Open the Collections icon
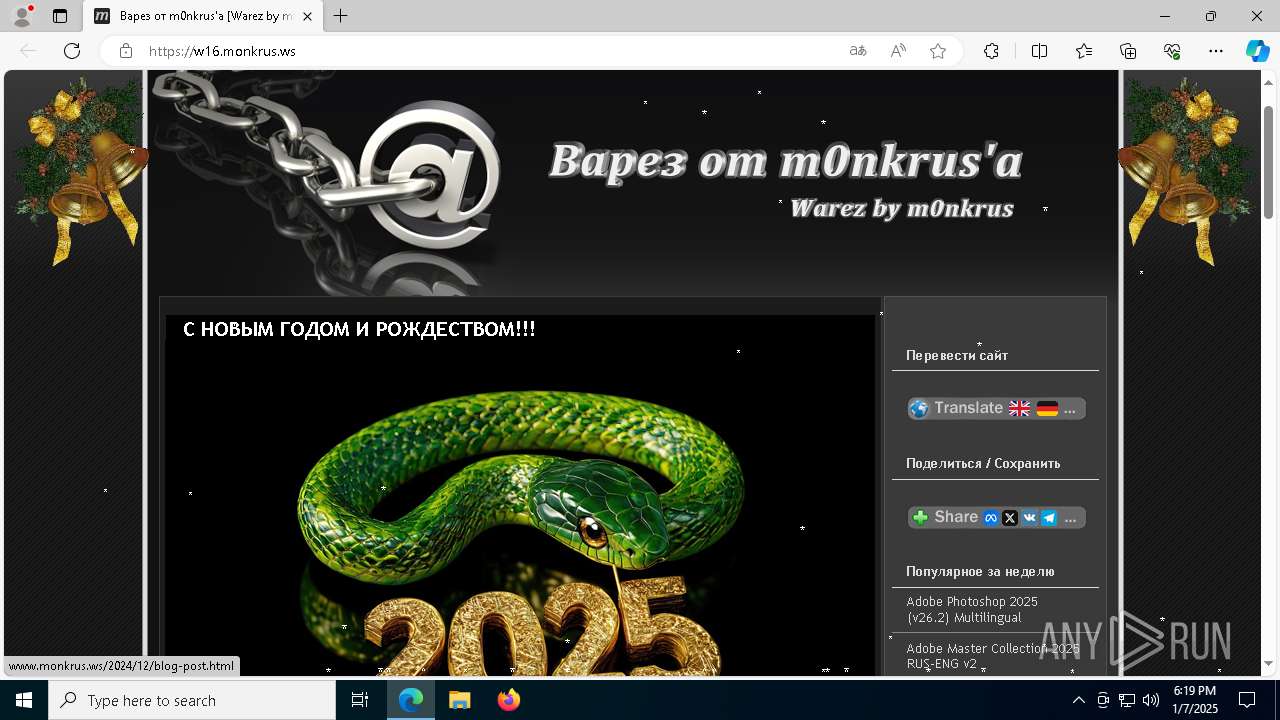The image size is (1280, 720). 1128,51
